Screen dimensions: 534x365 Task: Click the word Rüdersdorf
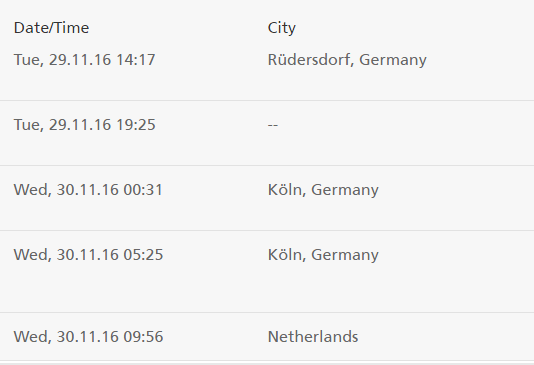[310, 60]
